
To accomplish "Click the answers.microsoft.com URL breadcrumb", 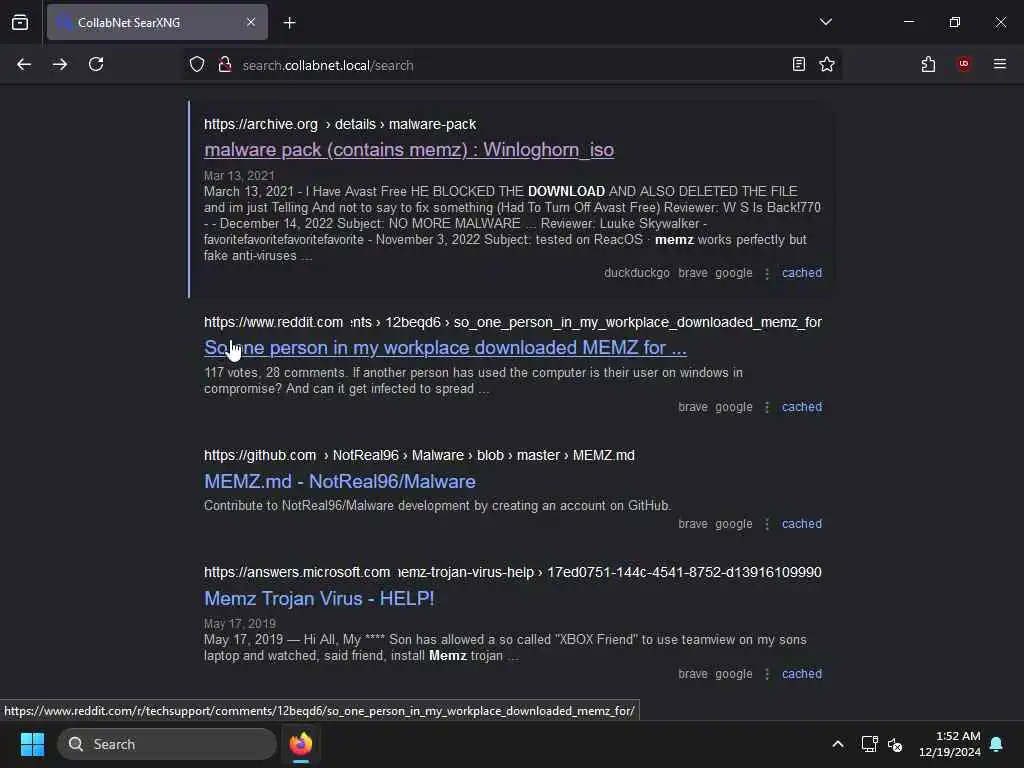I will point(513,572).
